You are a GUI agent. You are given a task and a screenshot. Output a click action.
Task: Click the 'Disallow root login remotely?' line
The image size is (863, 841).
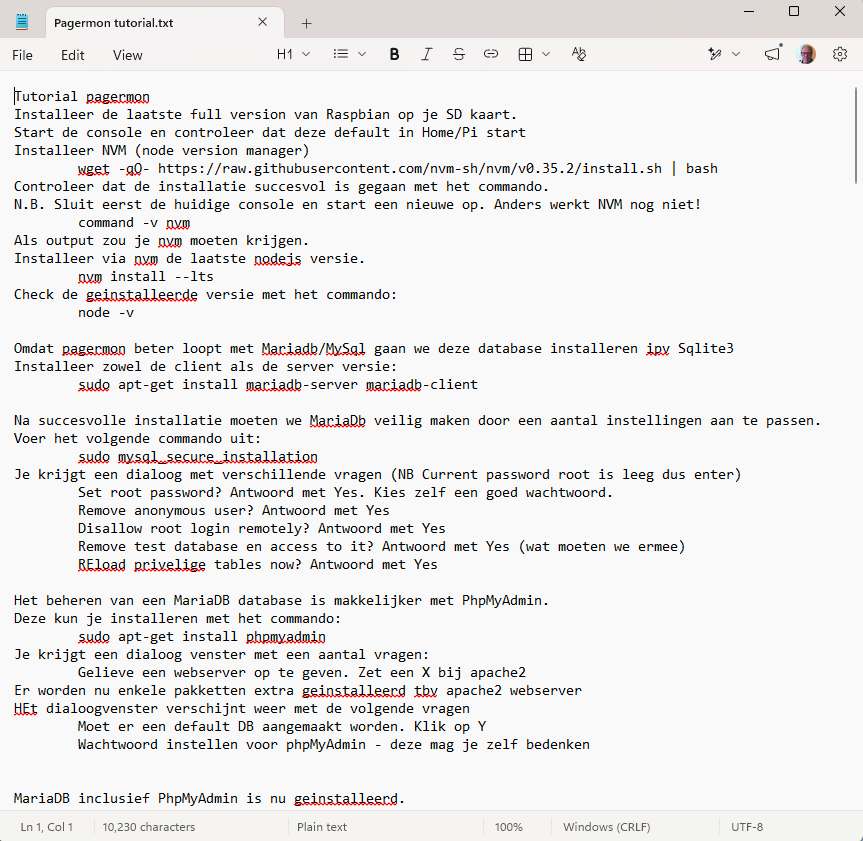click(x=261, y=529)
